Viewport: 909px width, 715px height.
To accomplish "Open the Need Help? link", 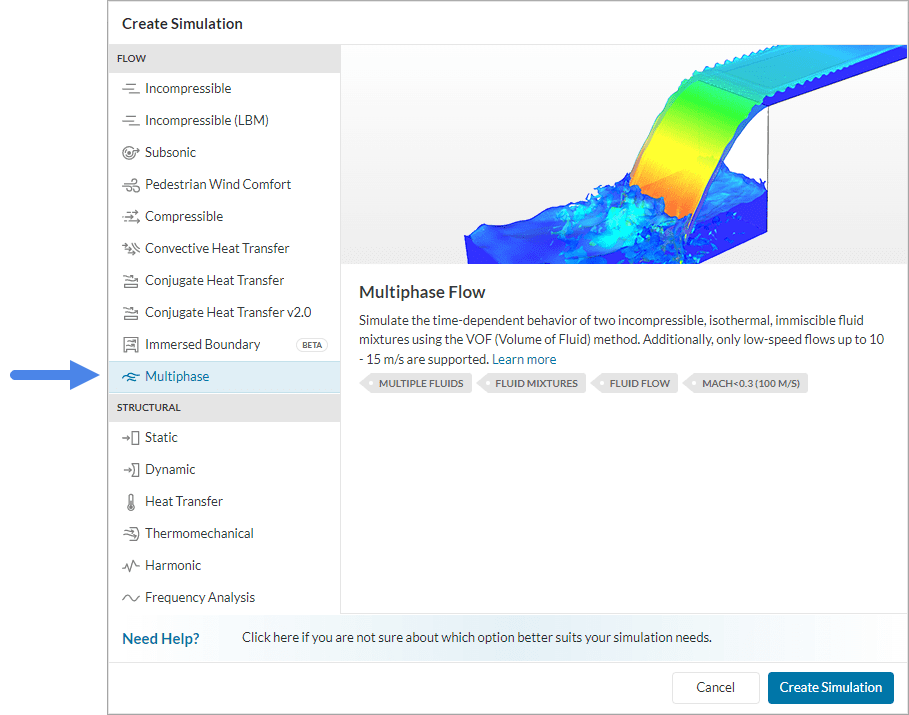I will pos(161,638).
